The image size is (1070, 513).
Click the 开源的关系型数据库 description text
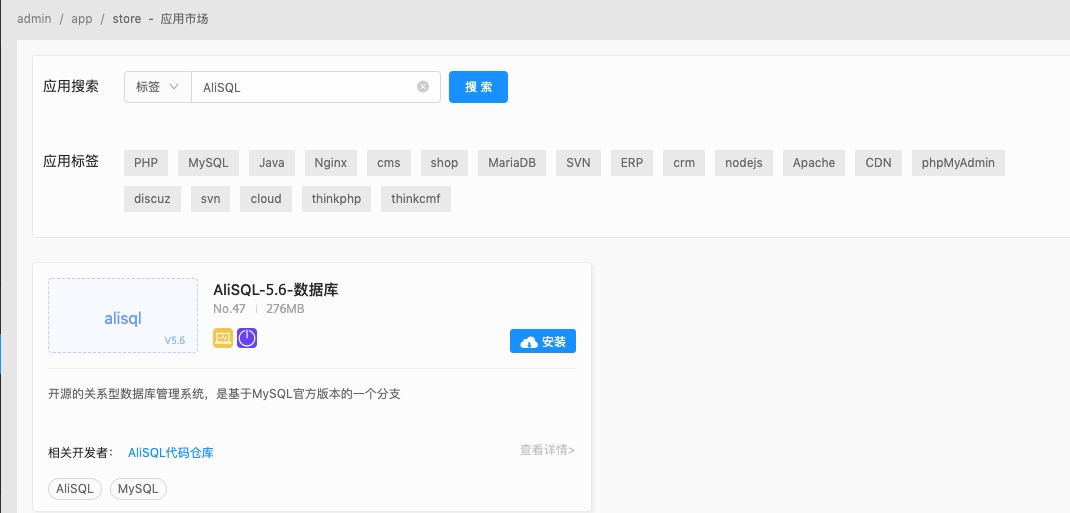tap(224, 394)
